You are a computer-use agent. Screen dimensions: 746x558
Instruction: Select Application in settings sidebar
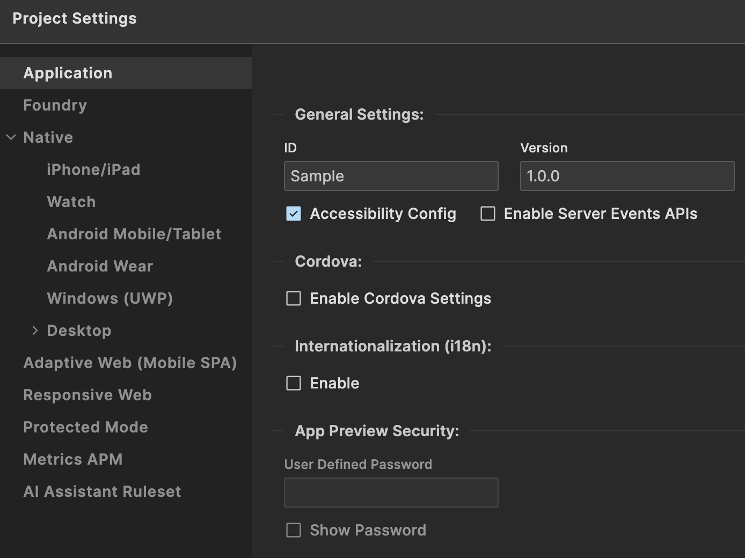[68, 73]
